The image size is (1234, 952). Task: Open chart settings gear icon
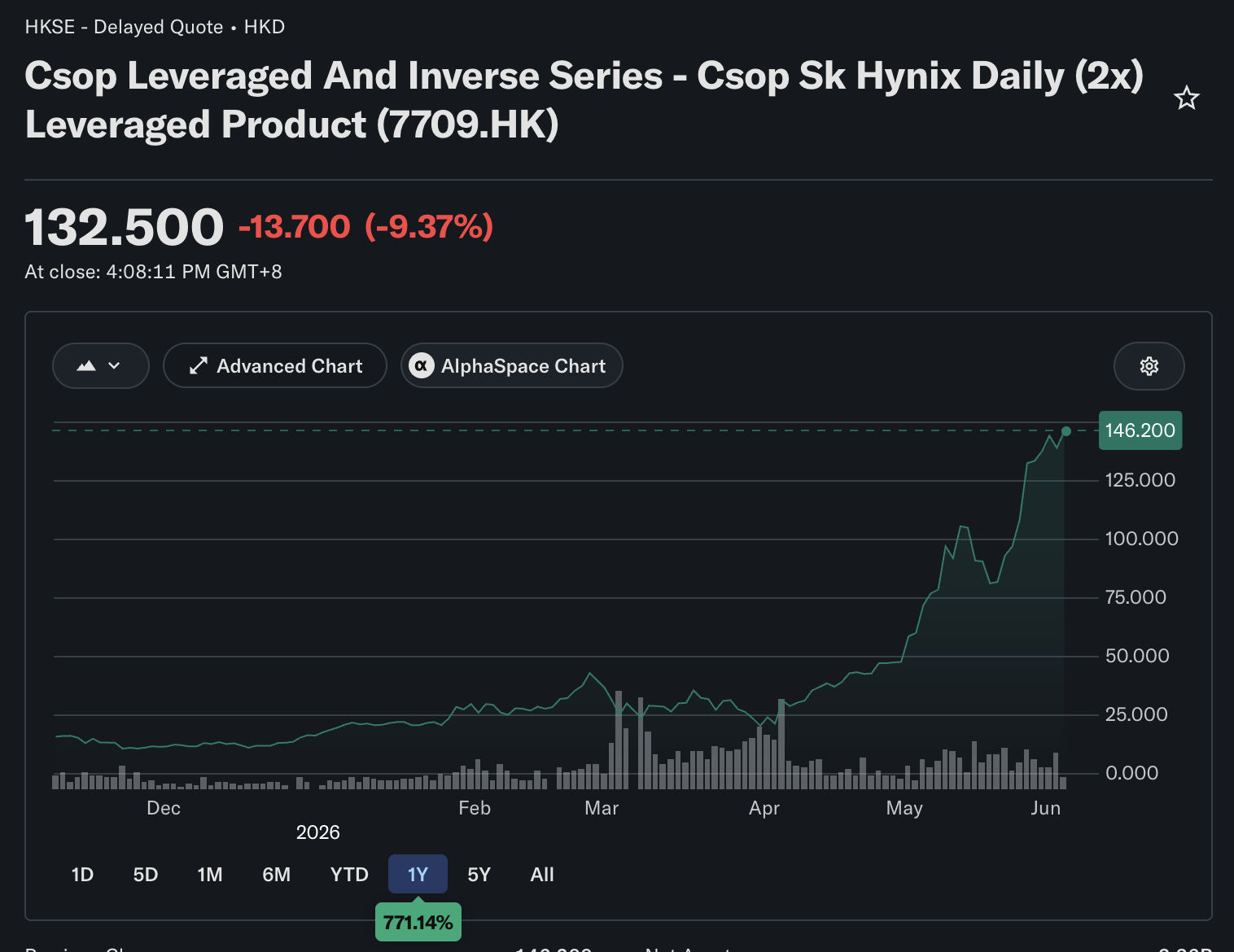coord(1149,366)
